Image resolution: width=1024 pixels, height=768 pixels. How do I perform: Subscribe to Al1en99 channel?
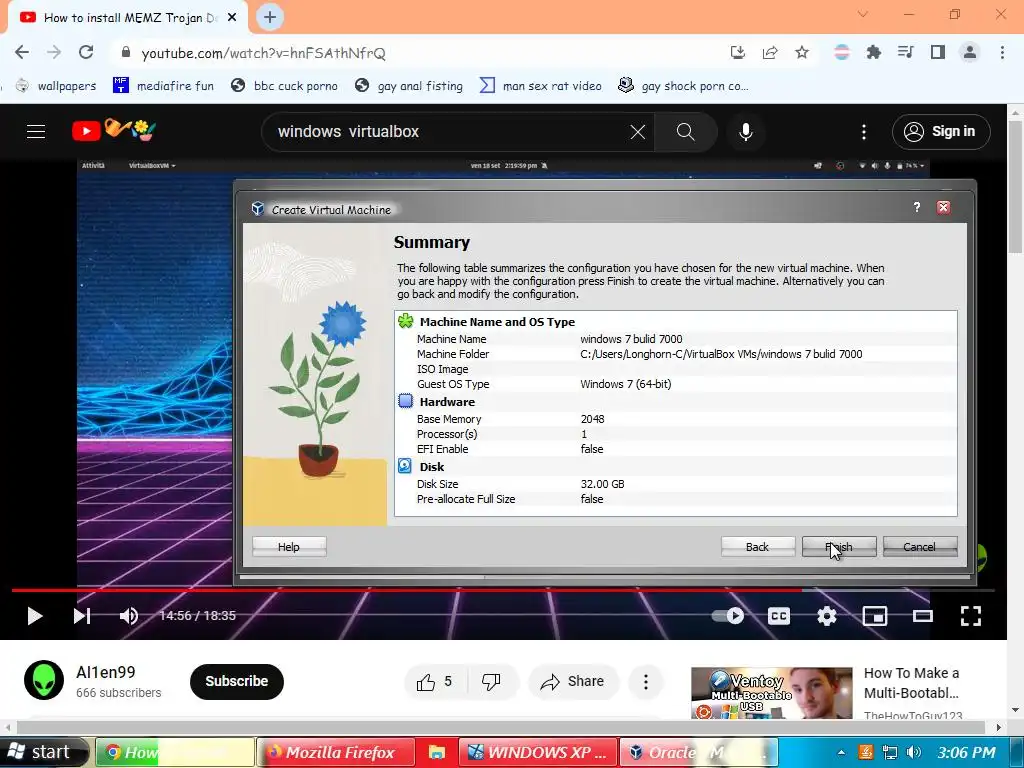click(x=236, y=681)
